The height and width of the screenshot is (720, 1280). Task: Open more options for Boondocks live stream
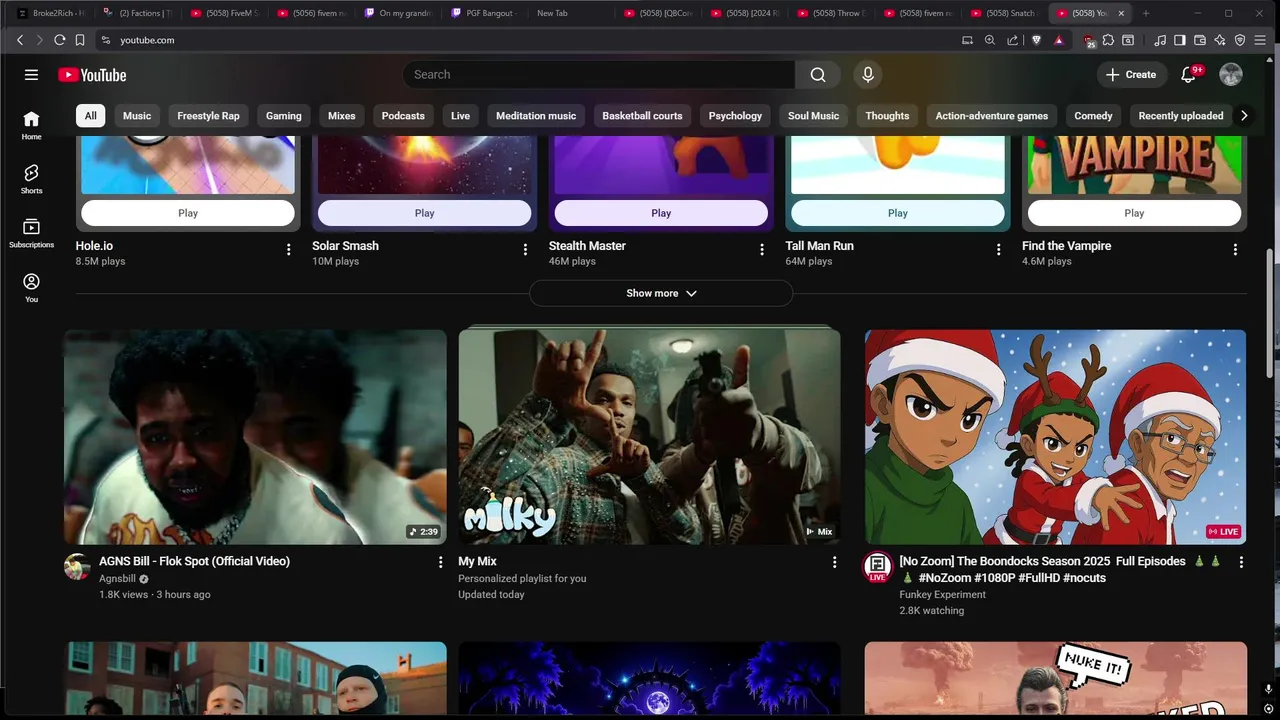click(1241, 562)
